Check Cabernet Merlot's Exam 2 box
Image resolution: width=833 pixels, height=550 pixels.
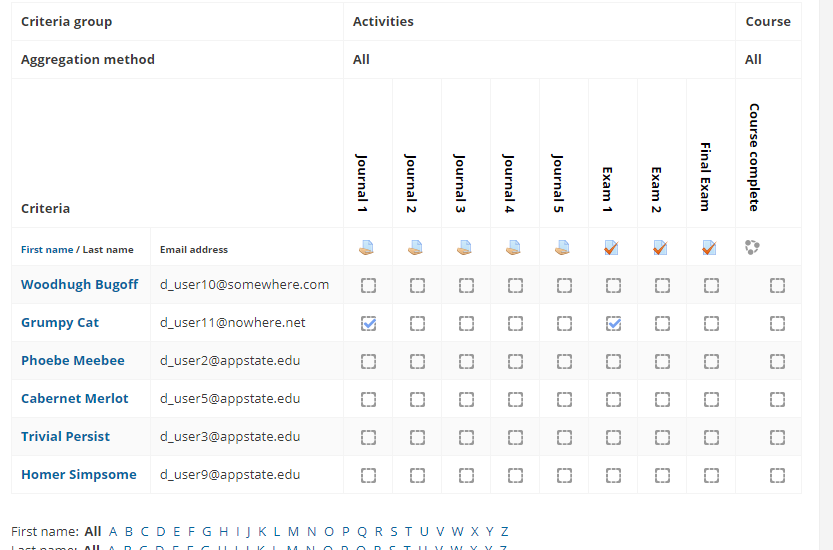[x=662, y=399]
